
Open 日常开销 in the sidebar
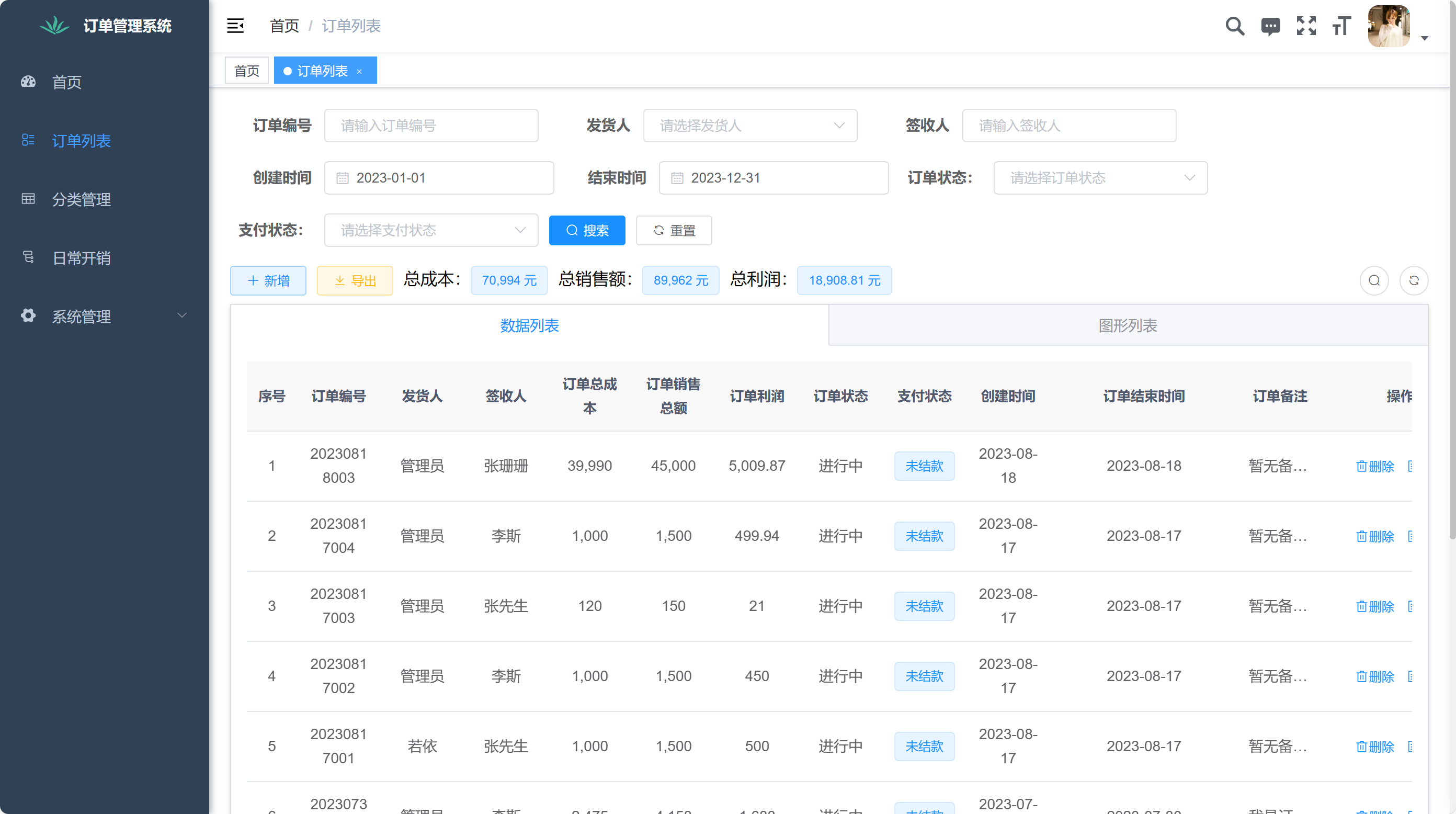[x=105, y=258]
